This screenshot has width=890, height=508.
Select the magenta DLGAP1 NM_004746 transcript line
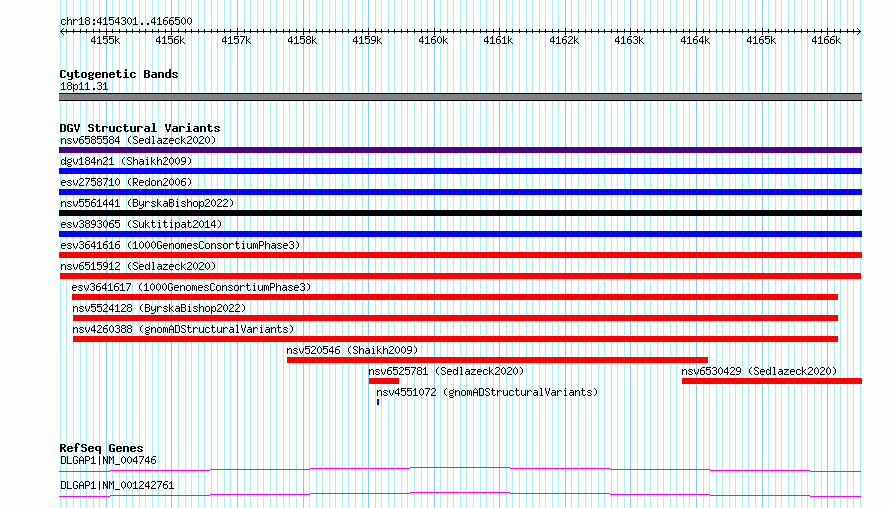[x=460, y=469]
